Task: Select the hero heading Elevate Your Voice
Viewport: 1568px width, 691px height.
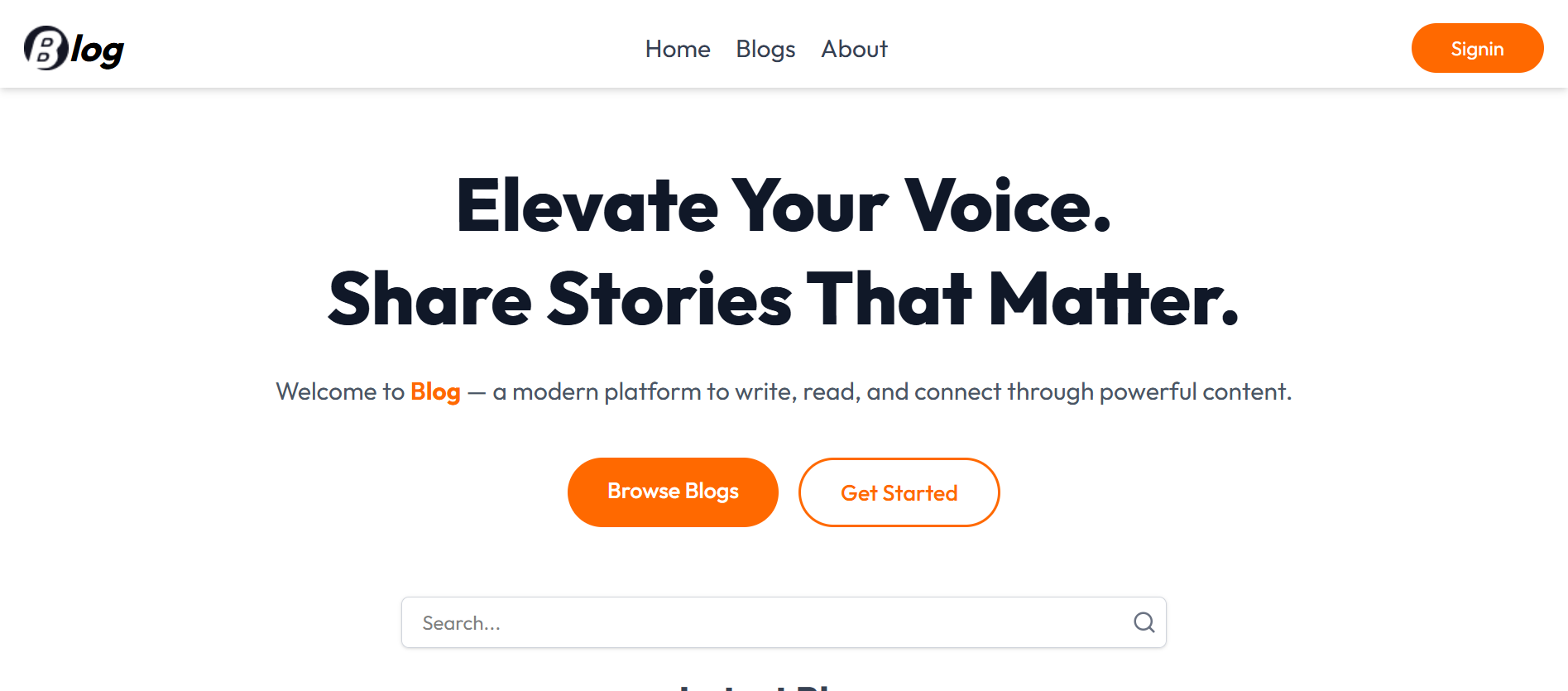Action: (x=783, y=204)
